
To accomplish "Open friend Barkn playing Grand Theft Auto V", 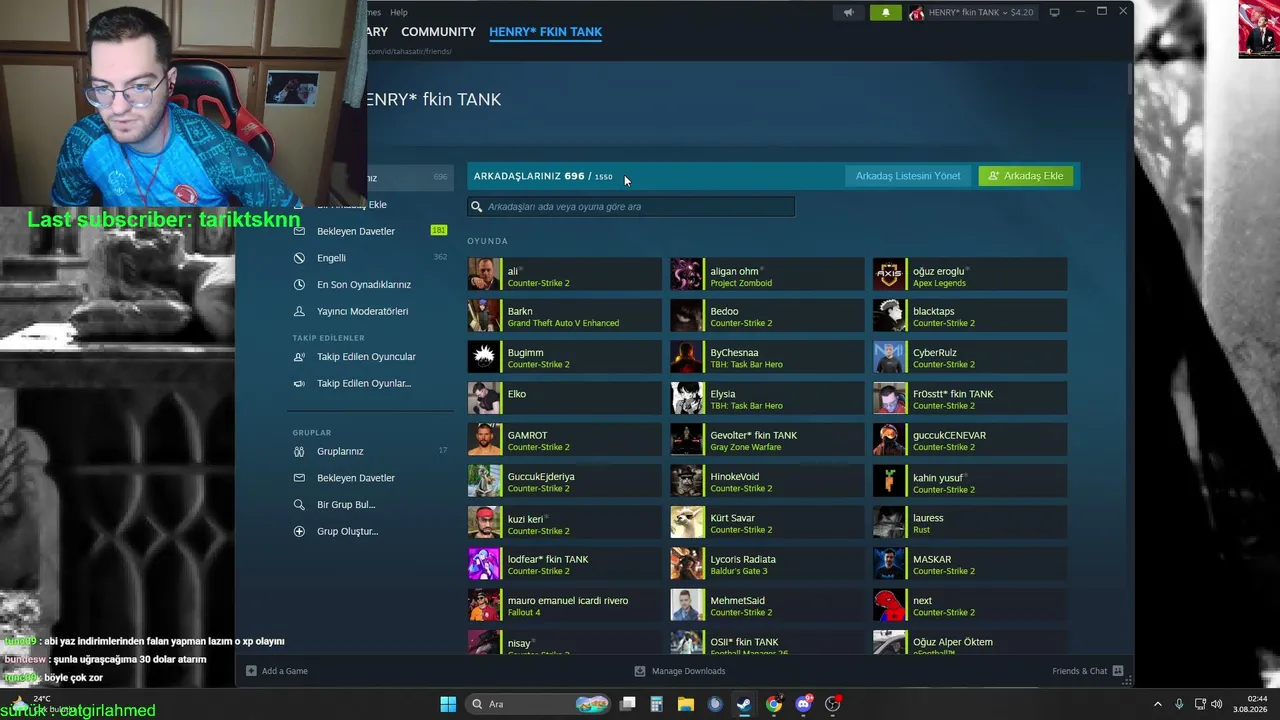I will 564,316.
